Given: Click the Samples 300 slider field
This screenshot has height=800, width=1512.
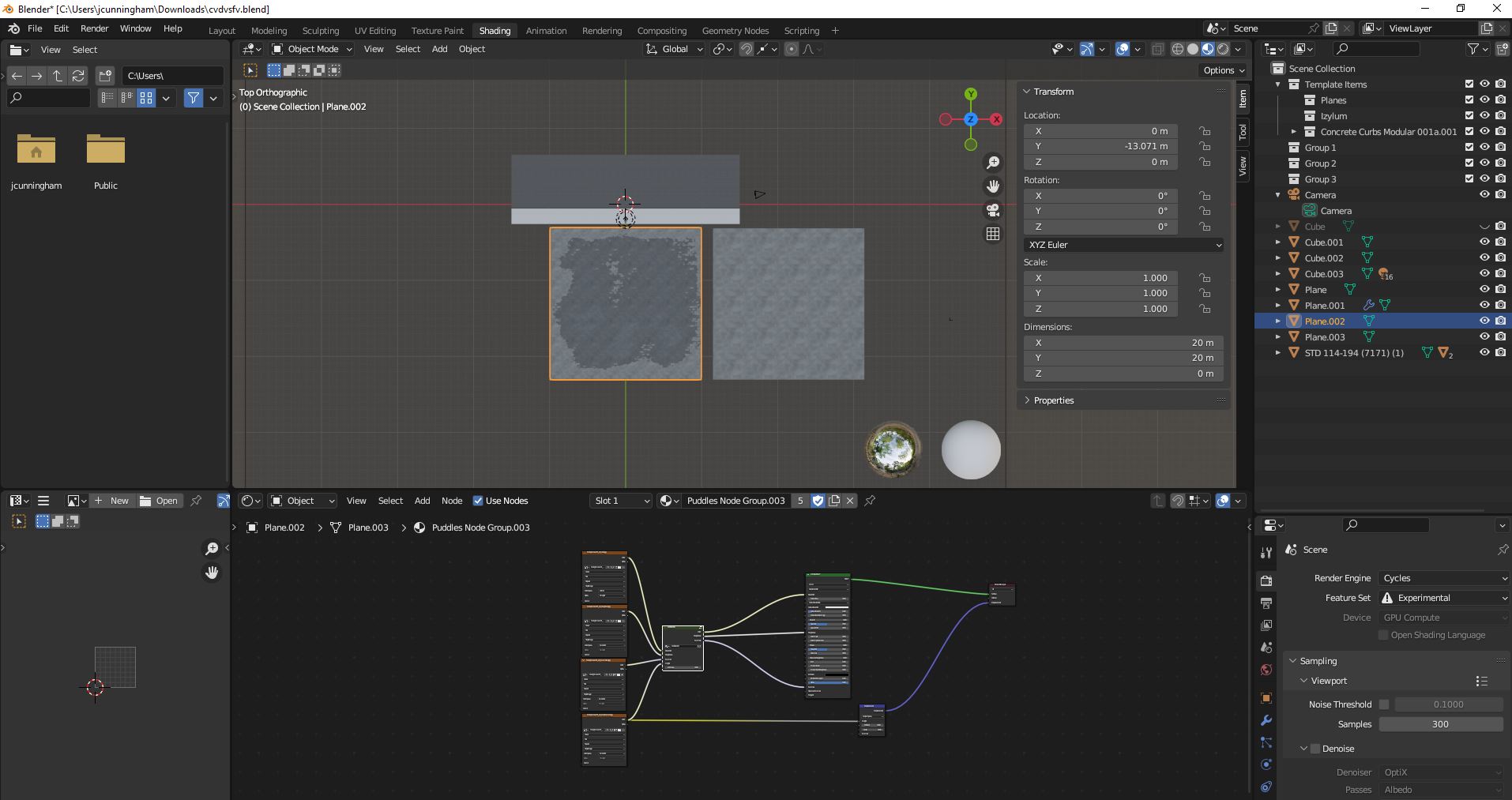Looking at the screenshot, I should coord(1441,724).
